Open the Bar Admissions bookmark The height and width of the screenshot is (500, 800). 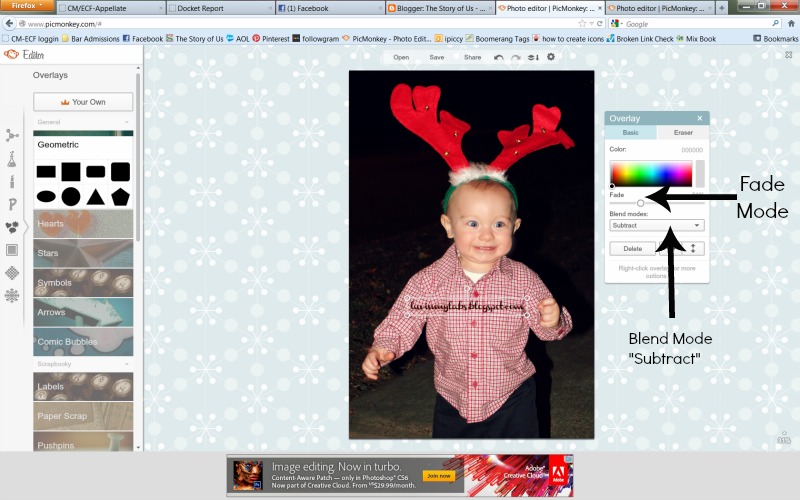click(90, 39)
